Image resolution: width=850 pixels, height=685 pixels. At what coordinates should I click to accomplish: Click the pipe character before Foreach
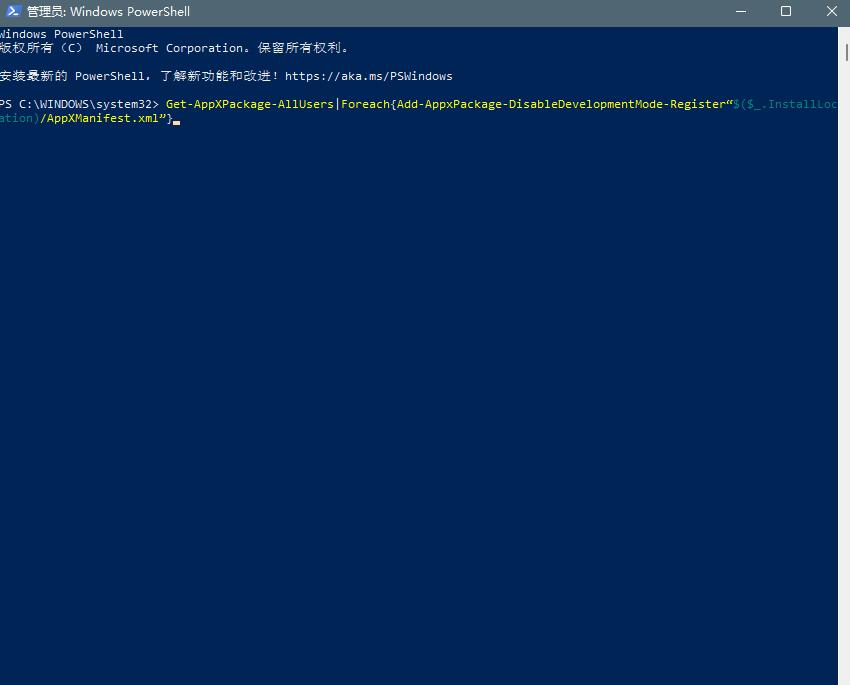tap(338, 104)
